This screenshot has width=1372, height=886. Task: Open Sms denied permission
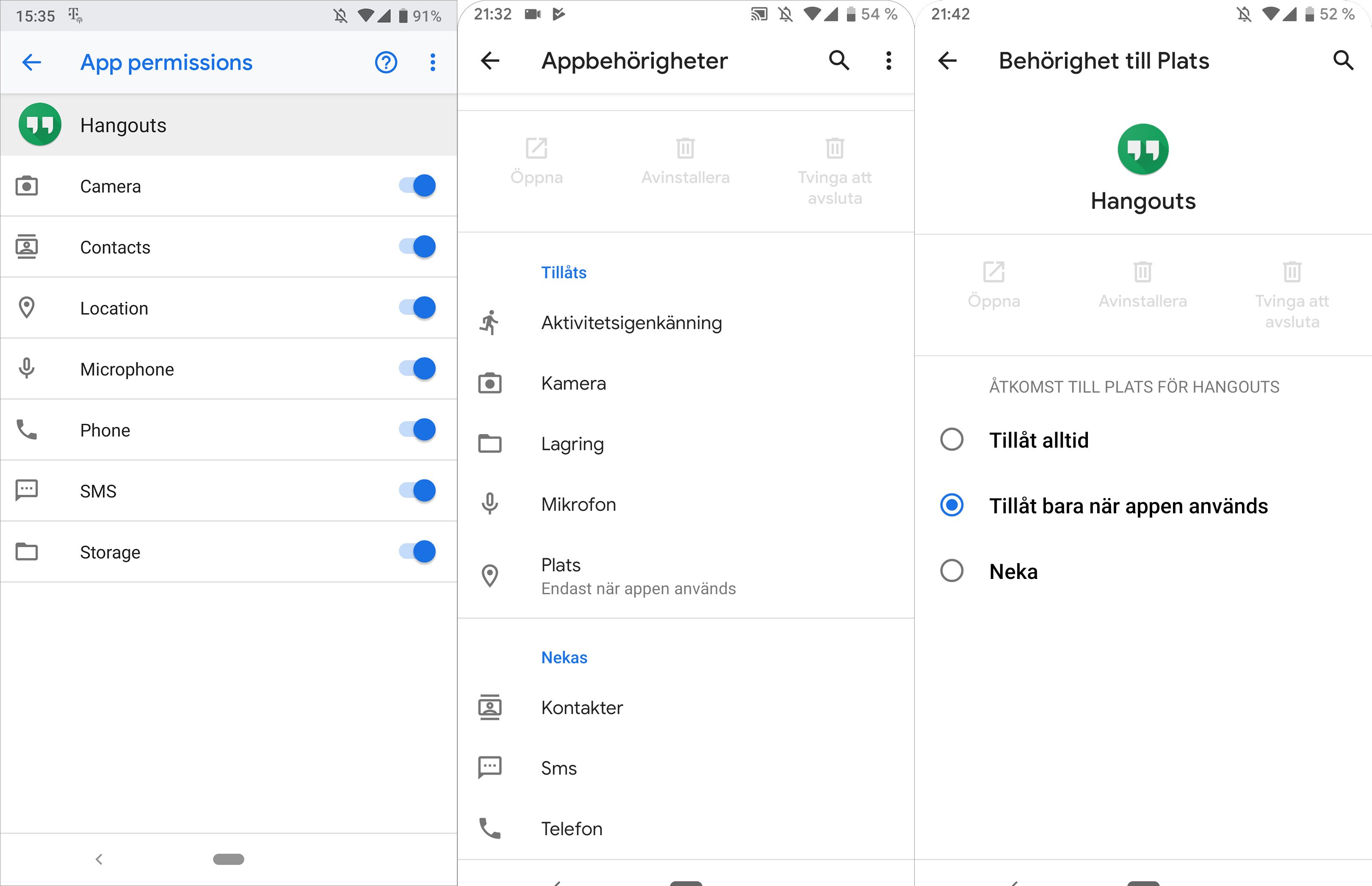(x=686, y=768)
